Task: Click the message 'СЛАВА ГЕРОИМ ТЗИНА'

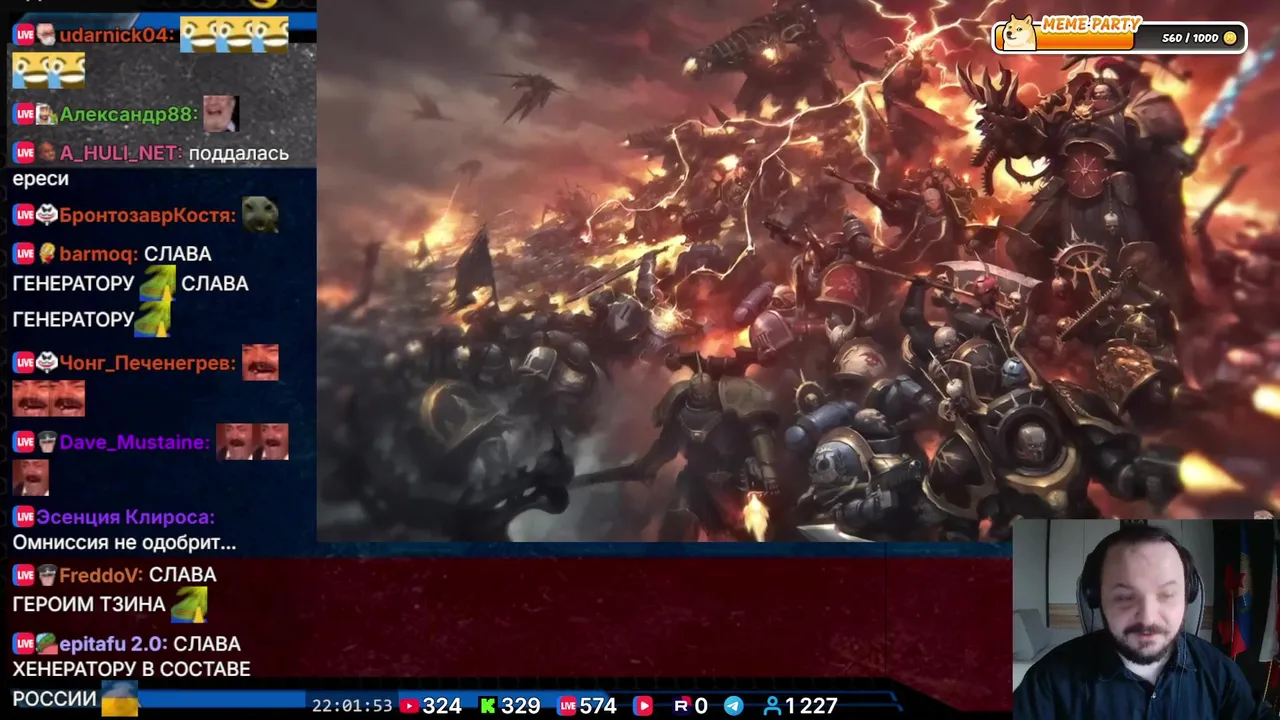Action: (x=114, y=590)
